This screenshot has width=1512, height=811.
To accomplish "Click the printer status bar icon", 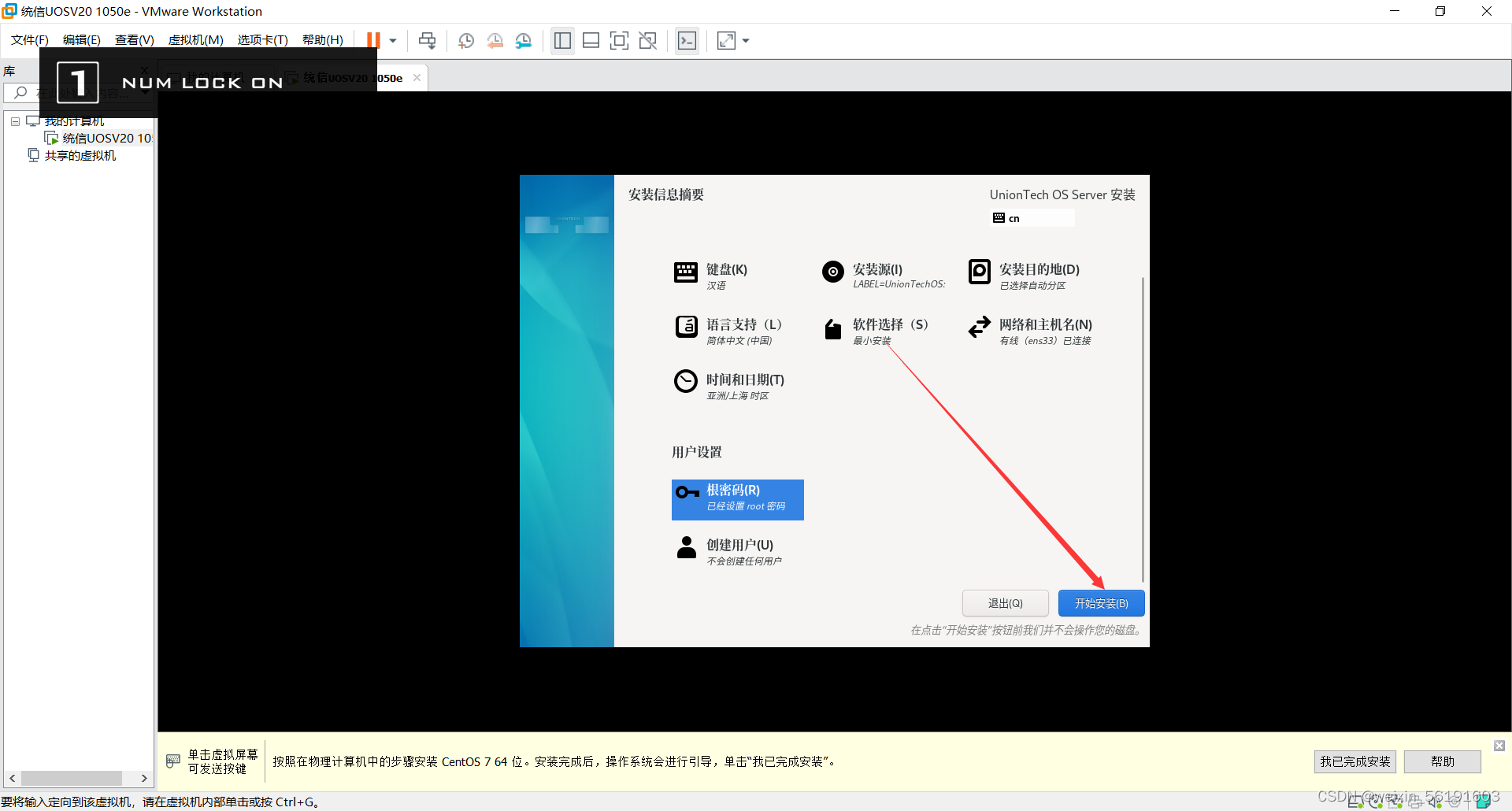I will click(1415, 802).
